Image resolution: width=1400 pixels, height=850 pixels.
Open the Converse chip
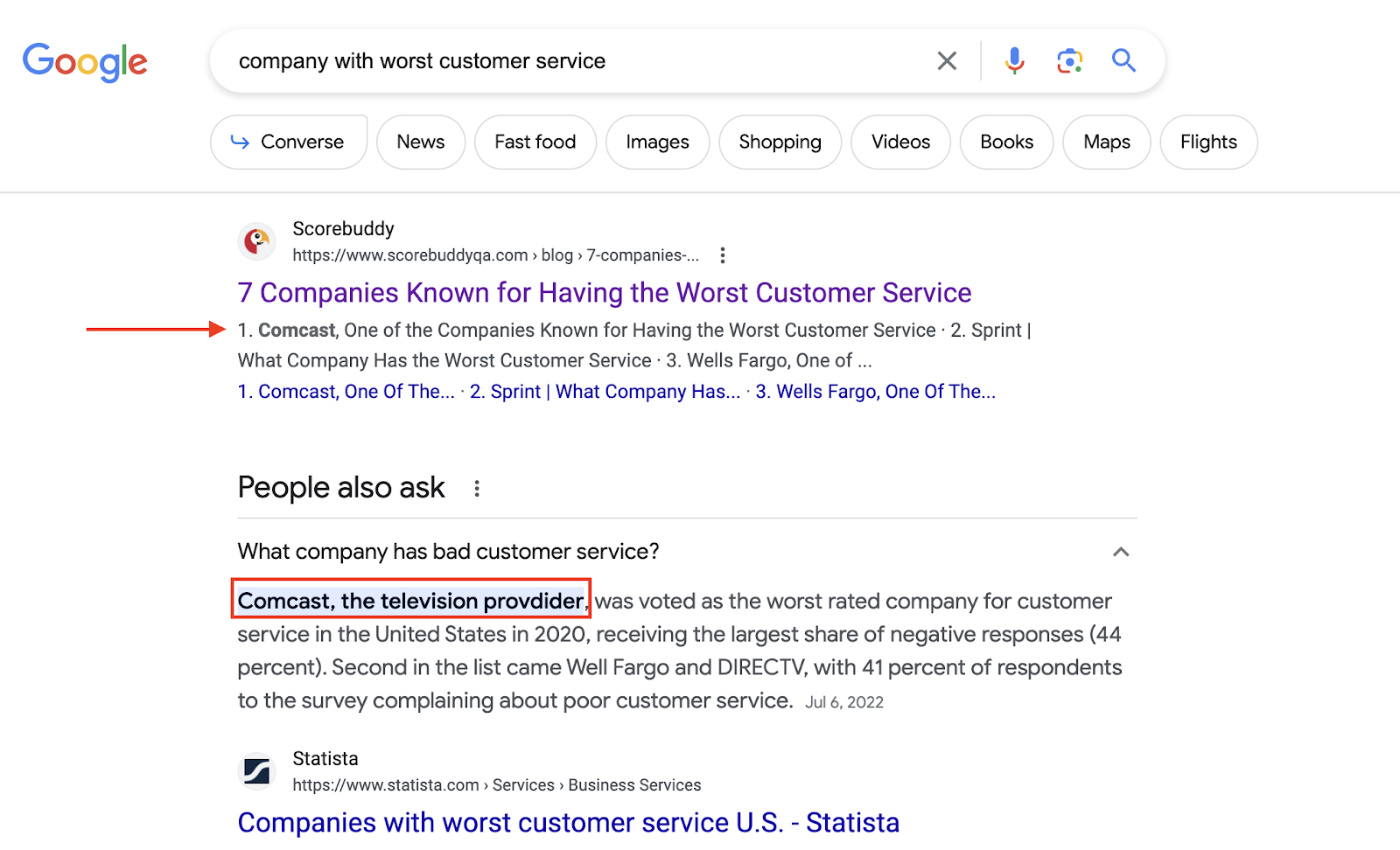[x=289, y=142]
